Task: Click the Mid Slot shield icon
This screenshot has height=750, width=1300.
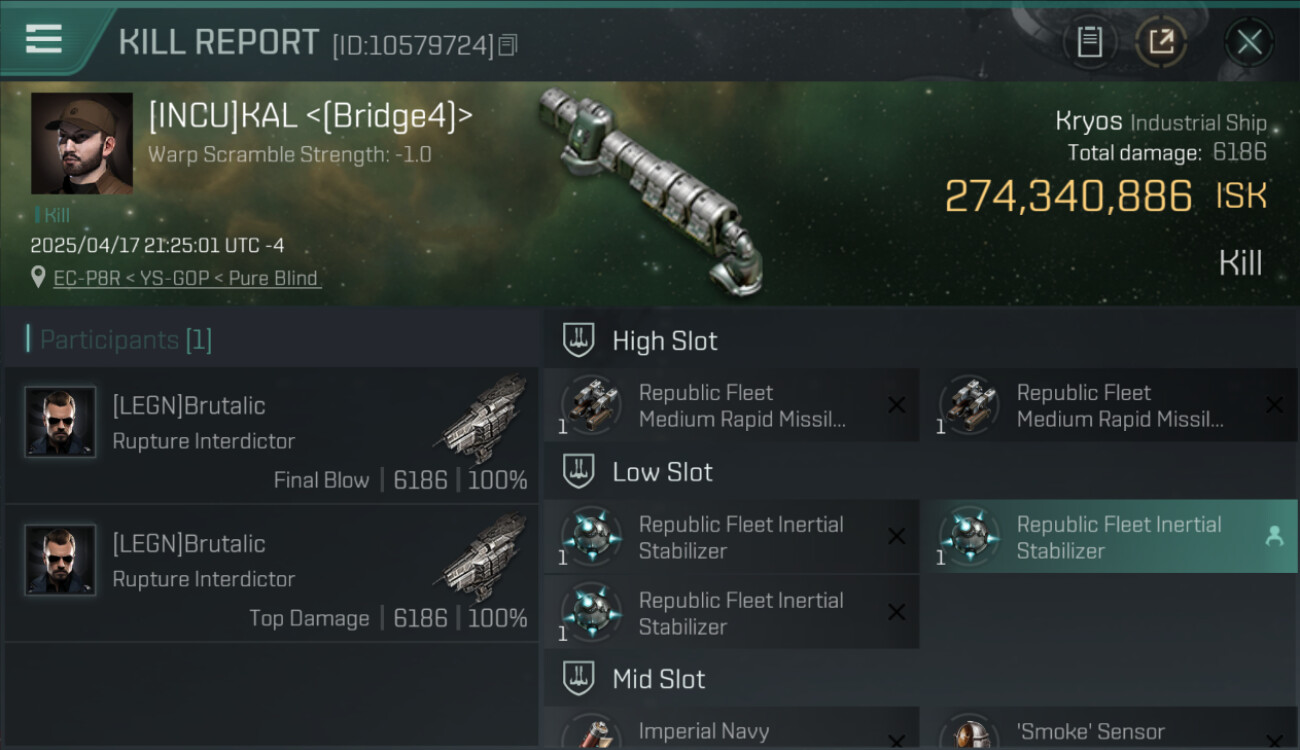Action: (x=578, y=679)
